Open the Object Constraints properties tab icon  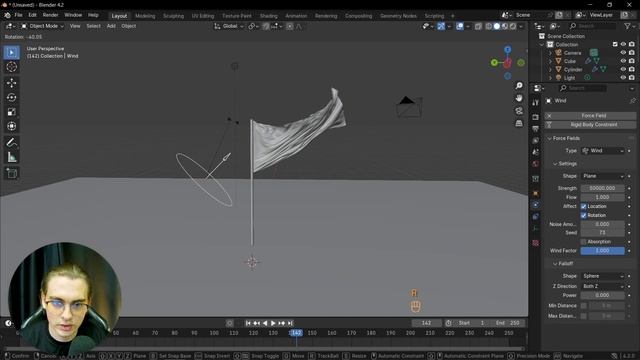[536, 217]
